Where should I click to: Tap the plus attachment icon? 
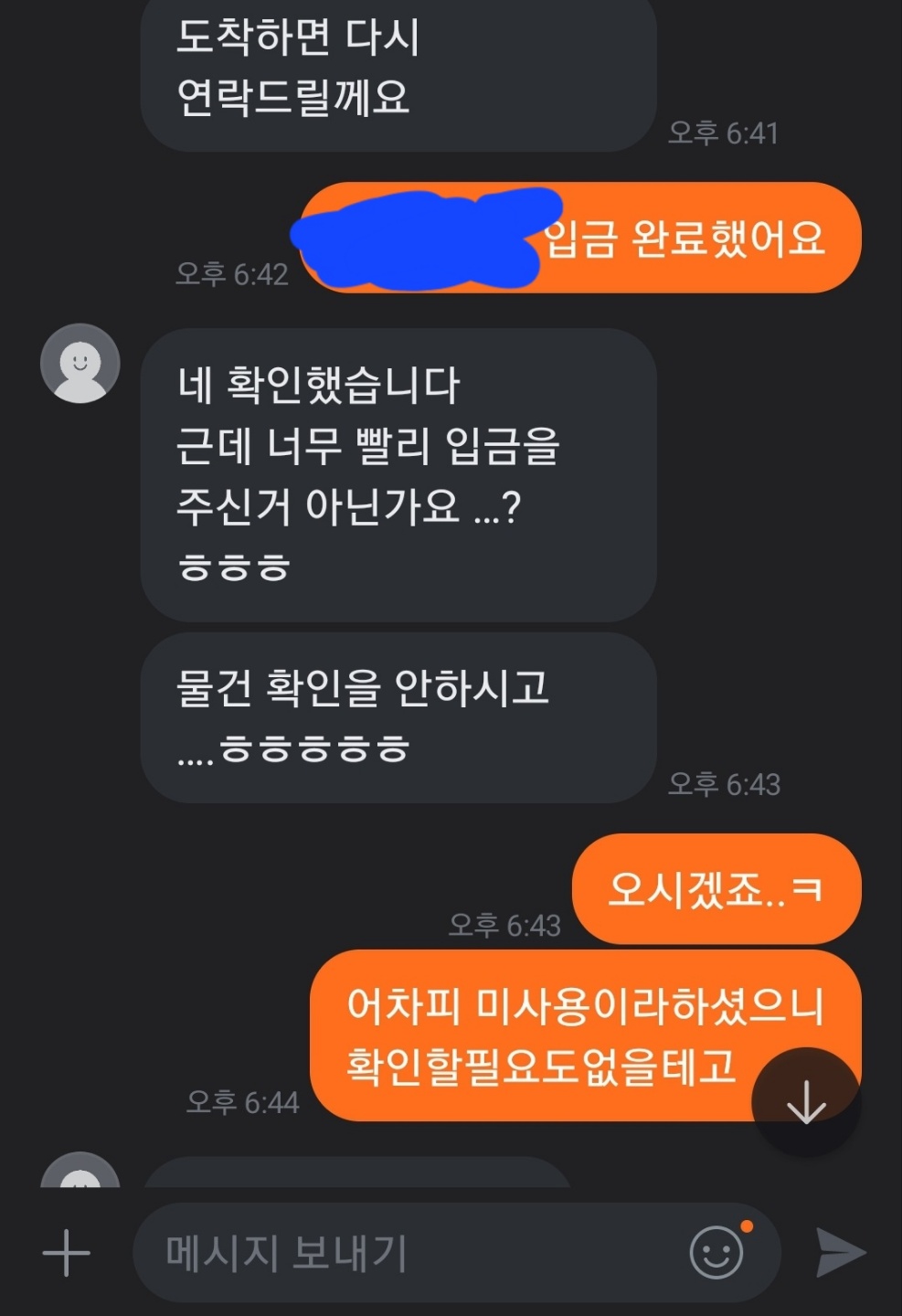point(67,1252)
